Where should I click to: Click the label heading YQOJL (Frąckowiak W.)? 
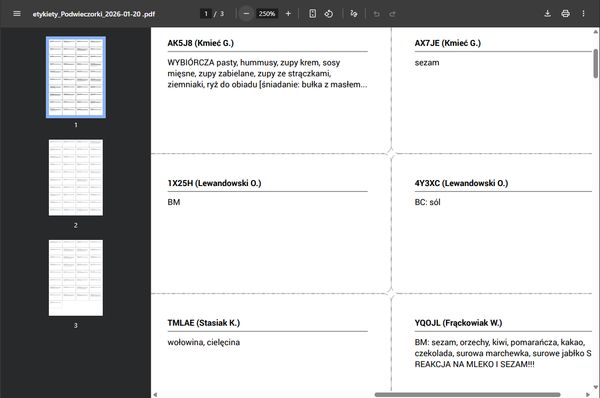click(x=458, y=323)
